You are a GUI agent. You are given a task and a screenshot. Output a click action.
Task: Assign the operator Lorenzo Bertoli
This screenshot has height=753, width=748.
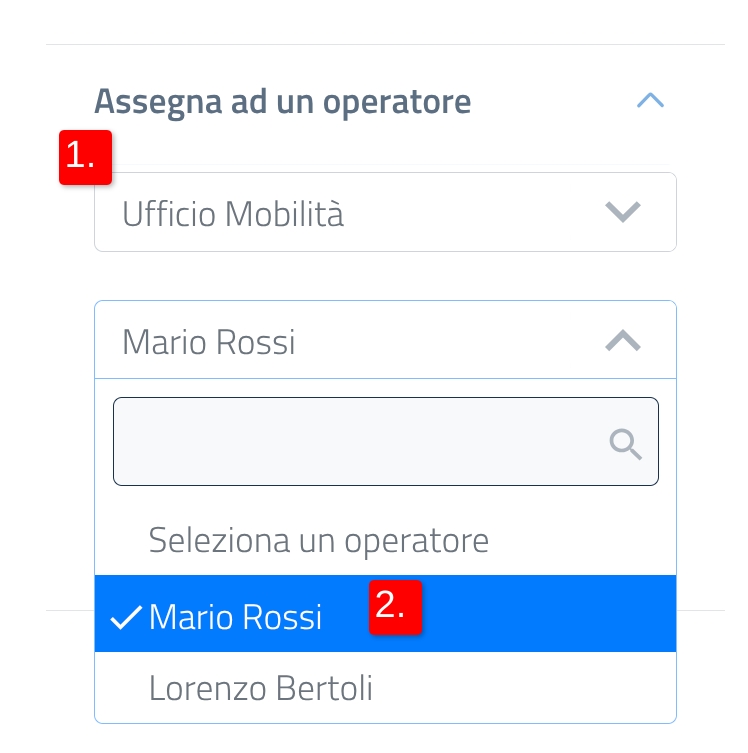[260, 688]
